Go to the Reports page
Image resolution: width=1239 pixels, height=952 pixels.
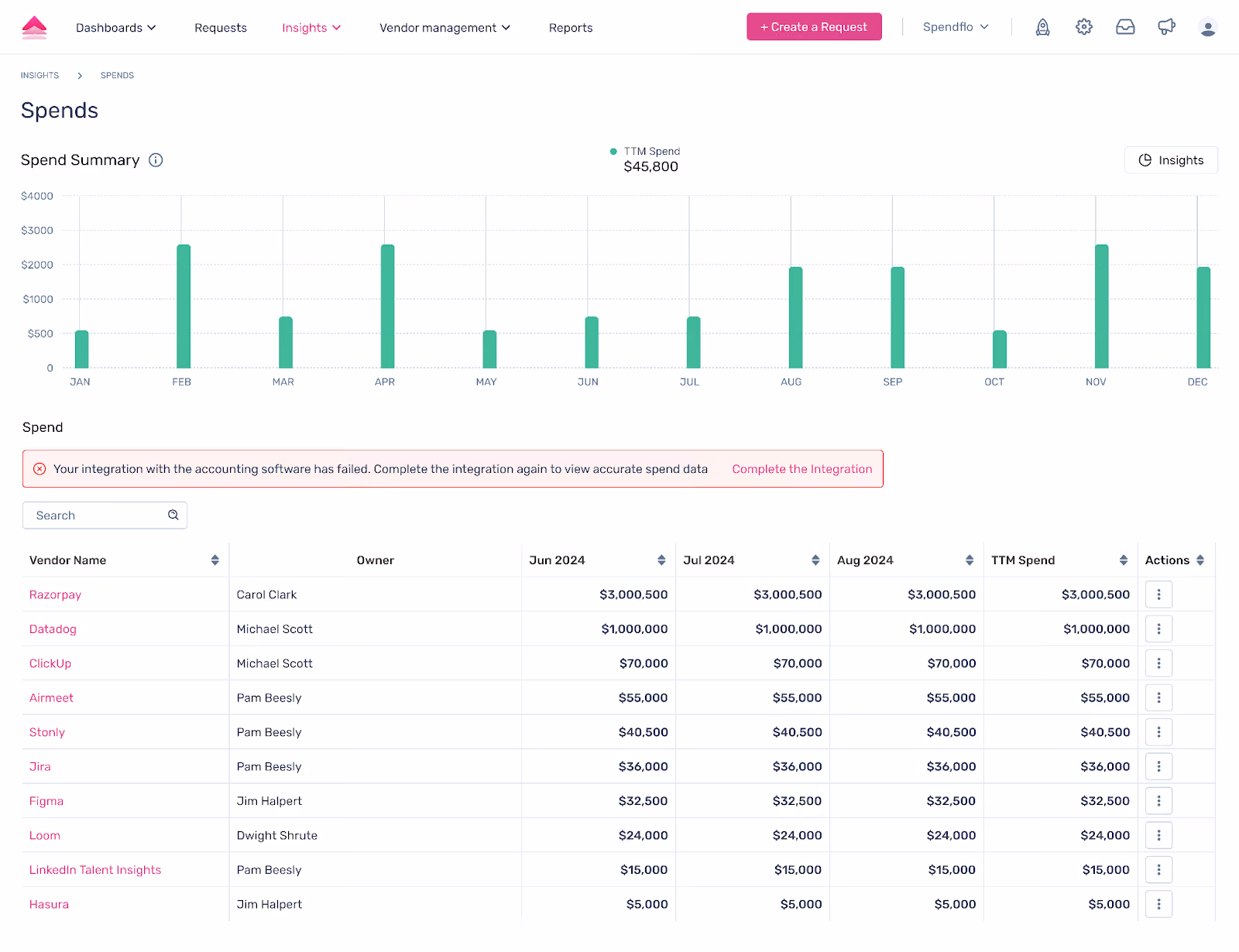click(571, 28)
